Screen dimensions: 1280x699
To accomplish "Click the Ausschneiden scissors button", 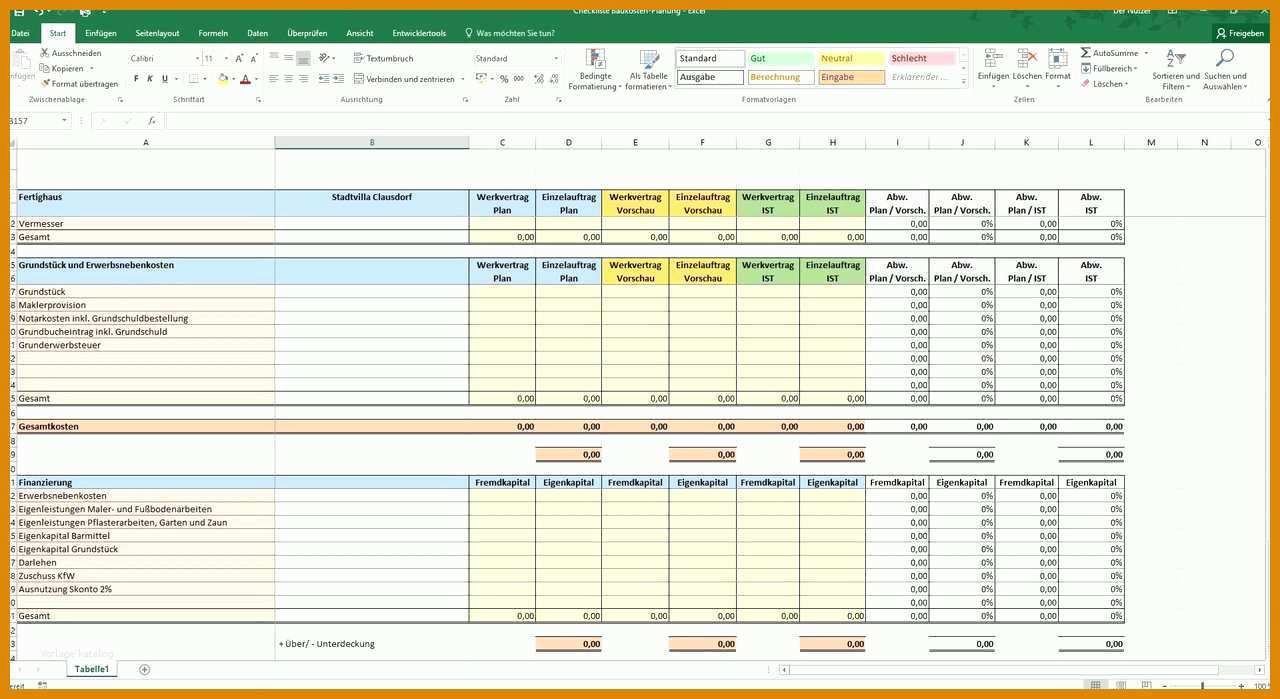I will coord(71,53).
